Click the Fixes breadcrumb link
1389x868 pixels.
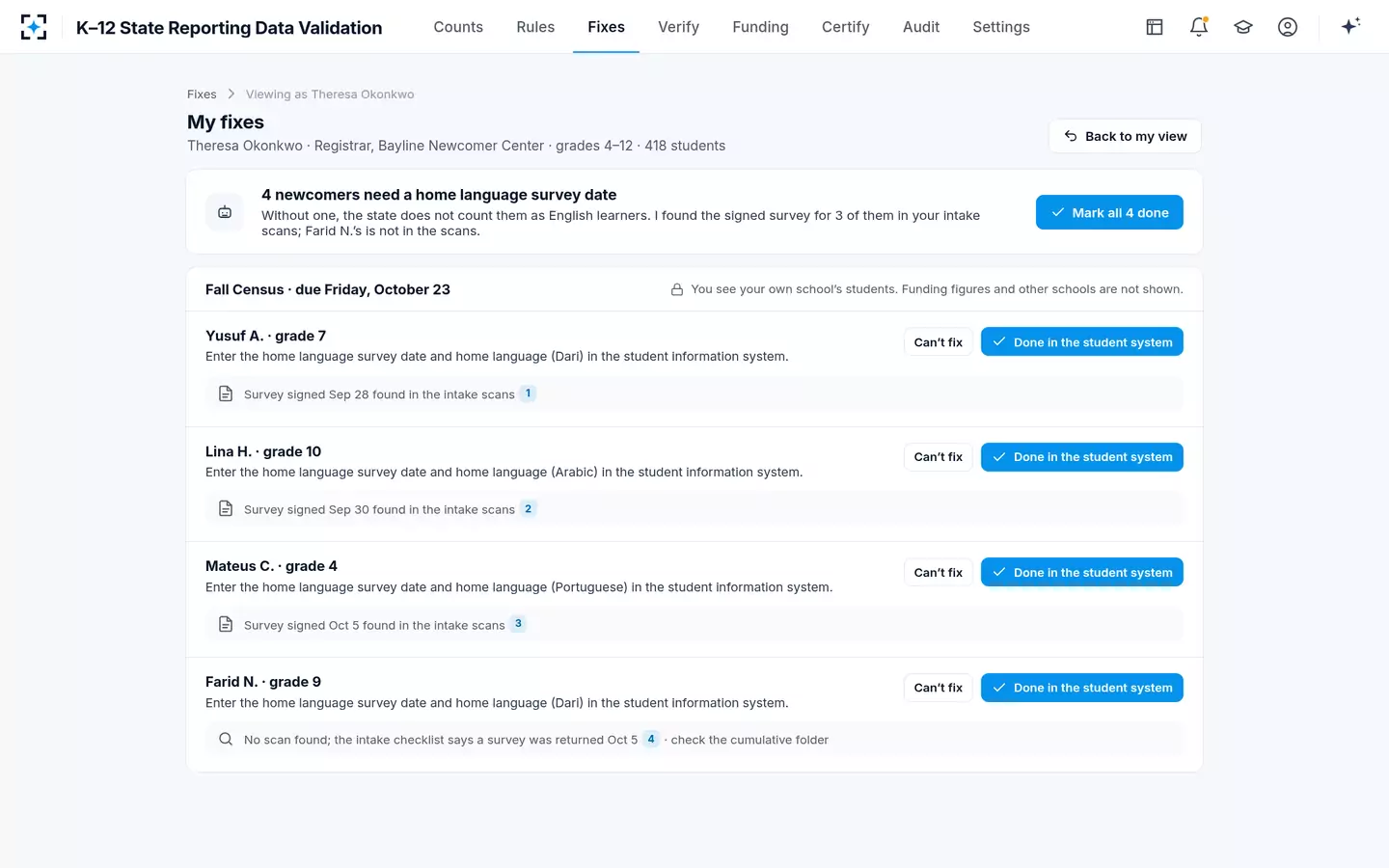coord(202,95)
